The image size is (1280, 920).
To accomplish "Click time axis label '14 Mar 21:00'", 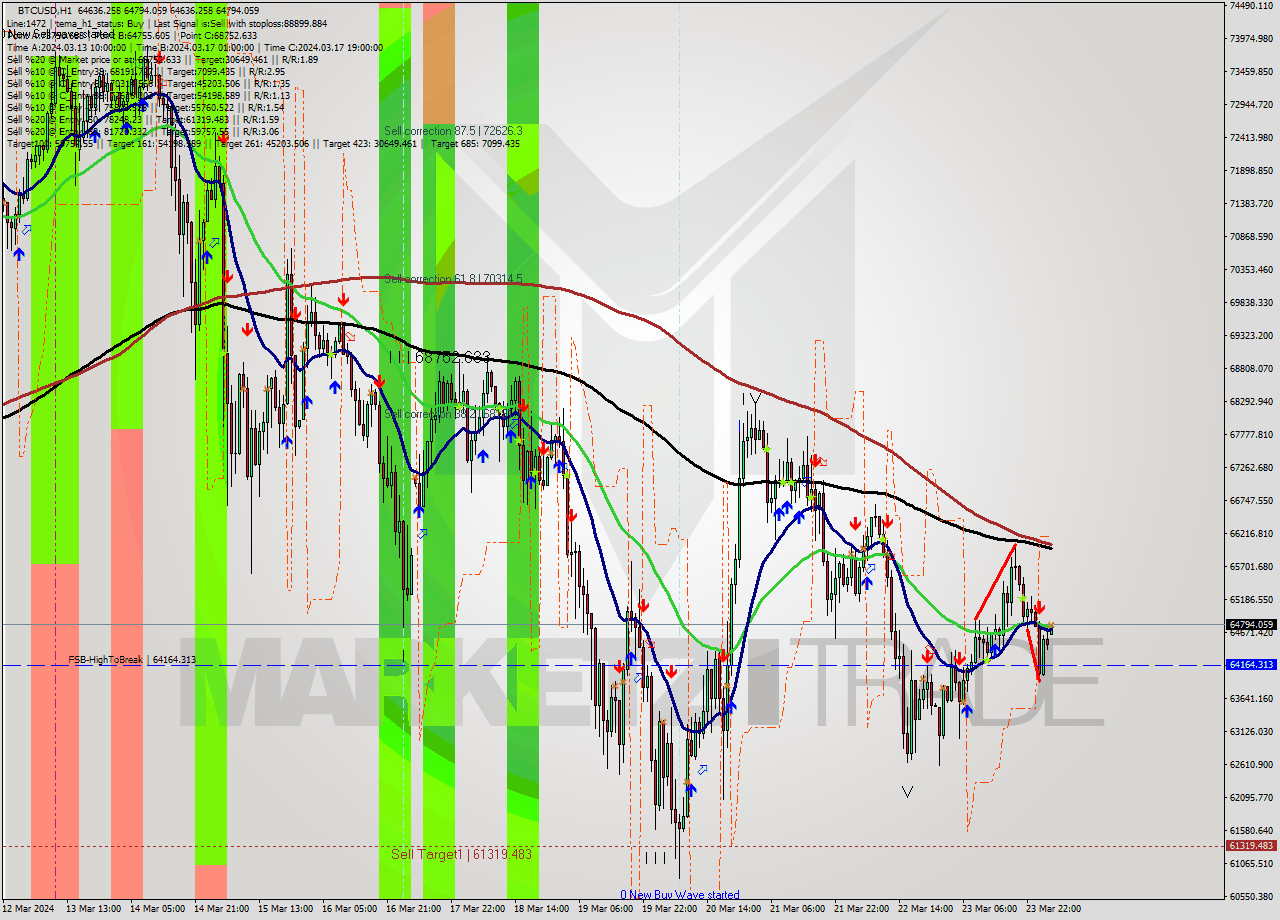I will 221,908.
